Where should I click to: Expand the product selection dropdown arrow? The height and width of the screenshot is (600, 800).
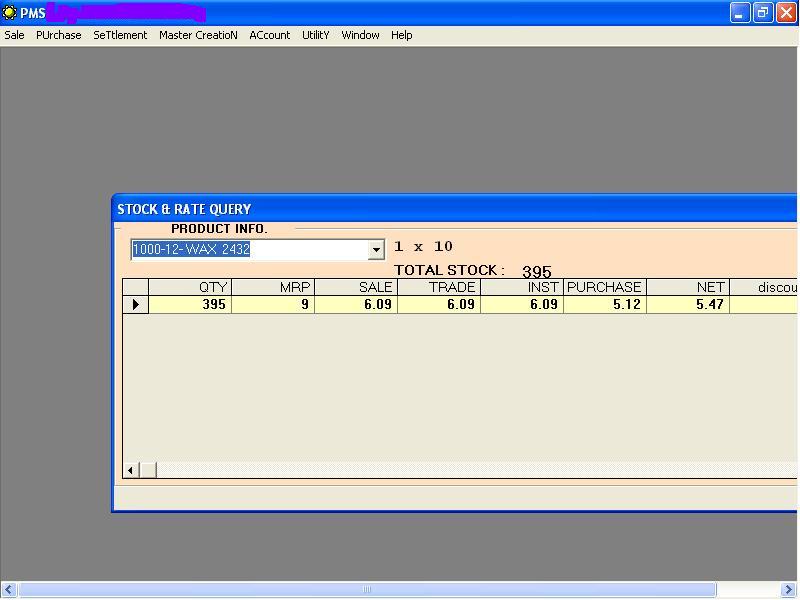(x=376, y=250)
